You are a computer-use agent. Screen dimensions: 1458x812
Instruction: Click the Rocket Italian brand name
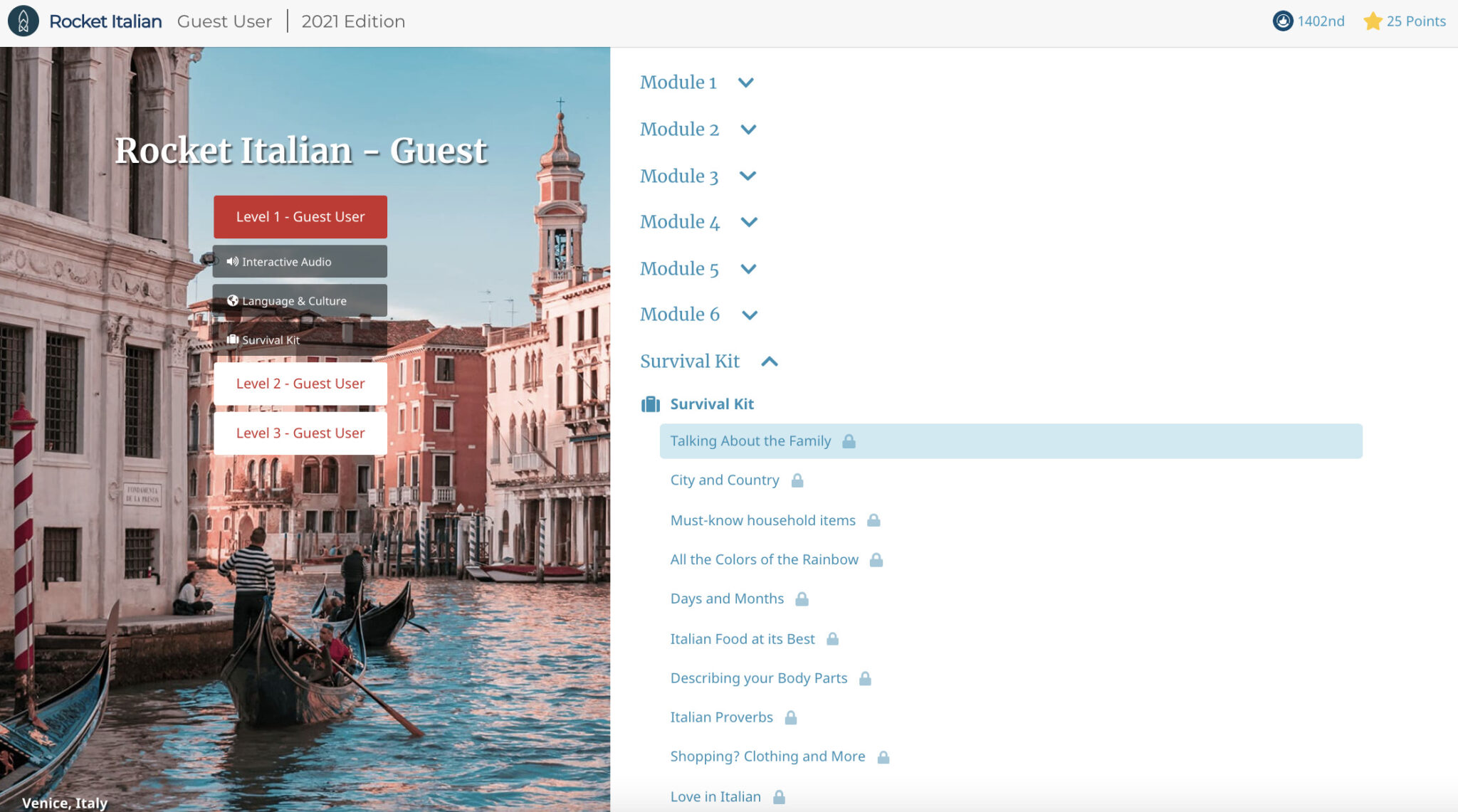(105, 21)
